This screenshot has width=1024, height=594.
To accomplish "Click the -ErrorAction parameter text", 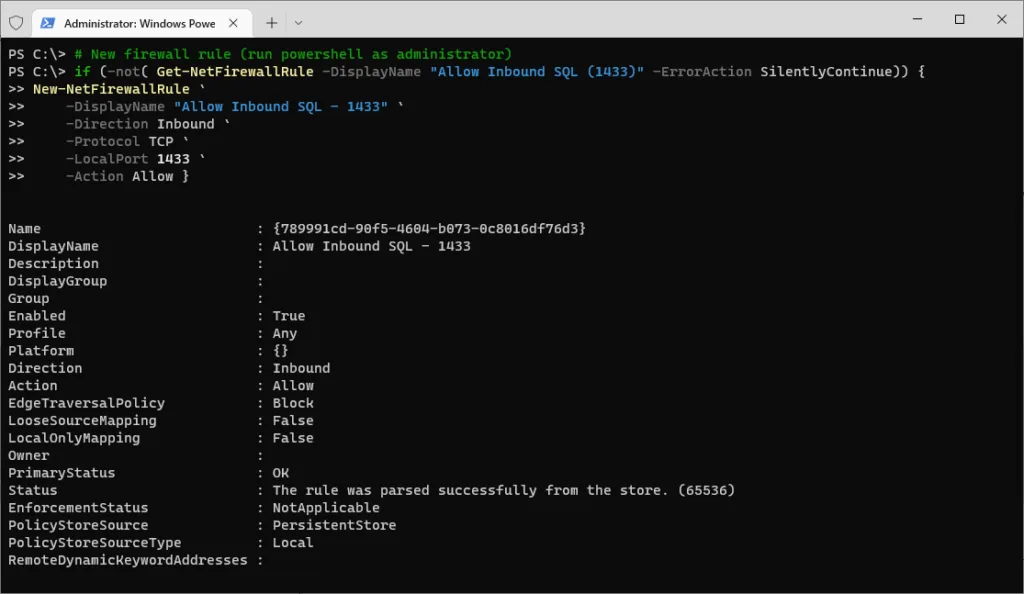I will pyautogui.click(x=702, y=72).
